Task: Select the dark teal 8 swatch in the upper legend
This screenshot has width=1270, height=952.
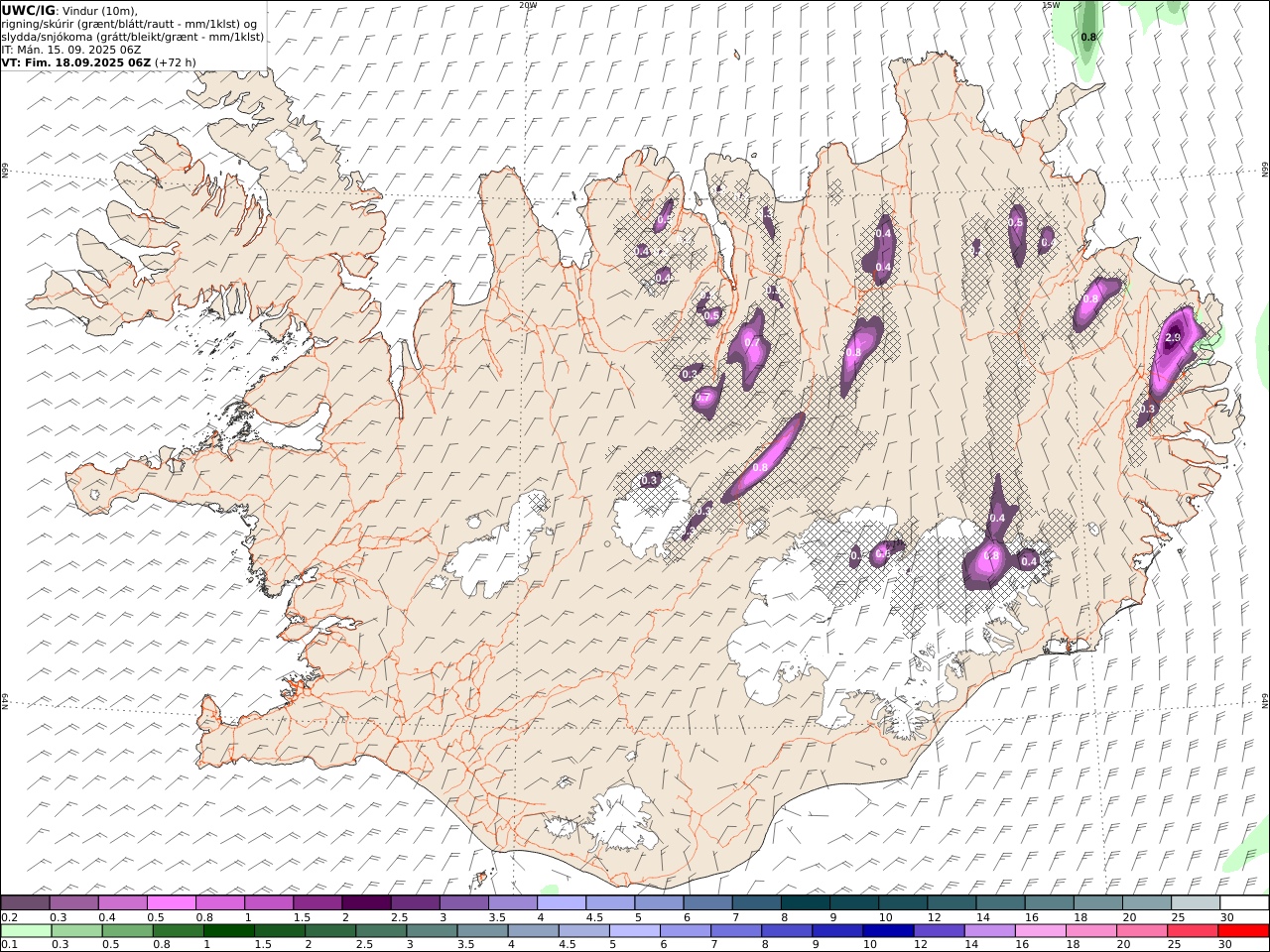Action: click(x=805, y=902)
